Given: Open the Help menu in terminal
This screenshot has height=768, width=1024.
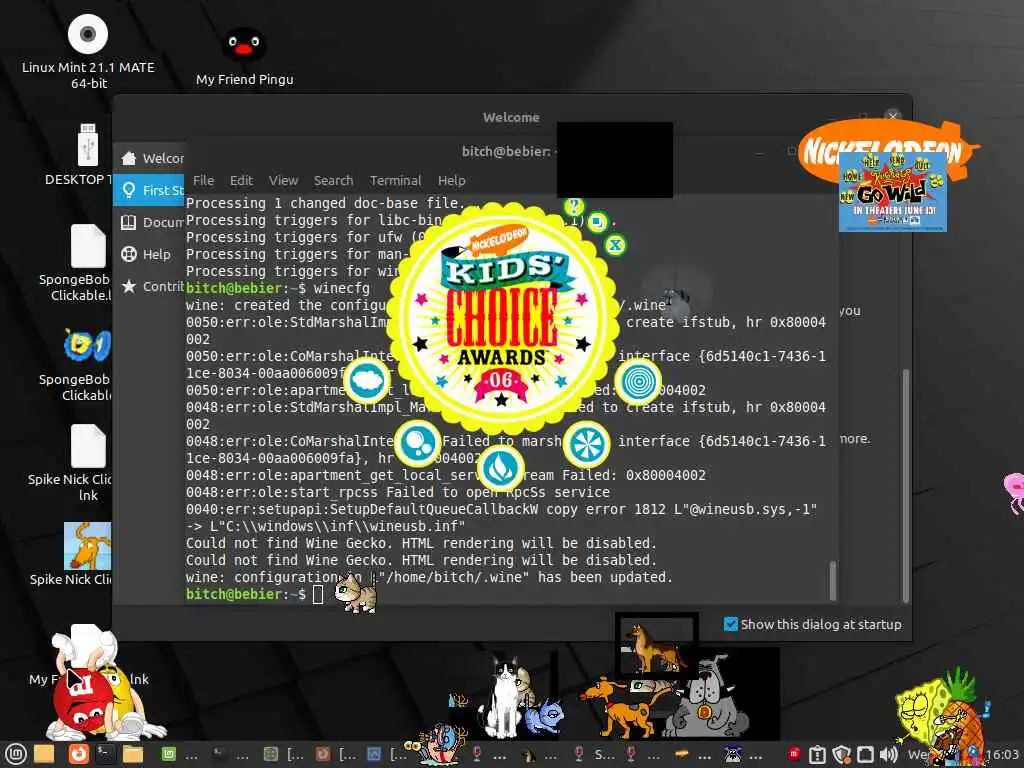Looking at the screenshot, I should coord(451,180).
